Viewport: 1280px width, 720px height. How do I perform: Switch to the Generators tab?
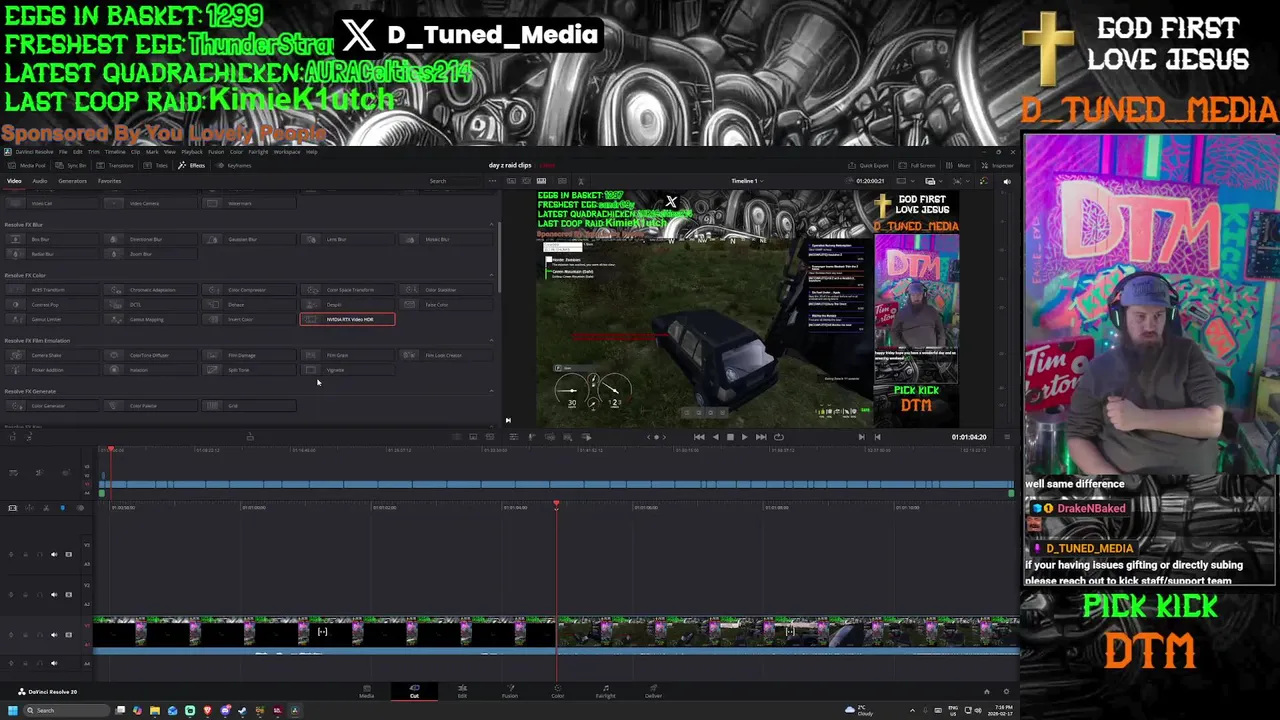click(72, 181)
